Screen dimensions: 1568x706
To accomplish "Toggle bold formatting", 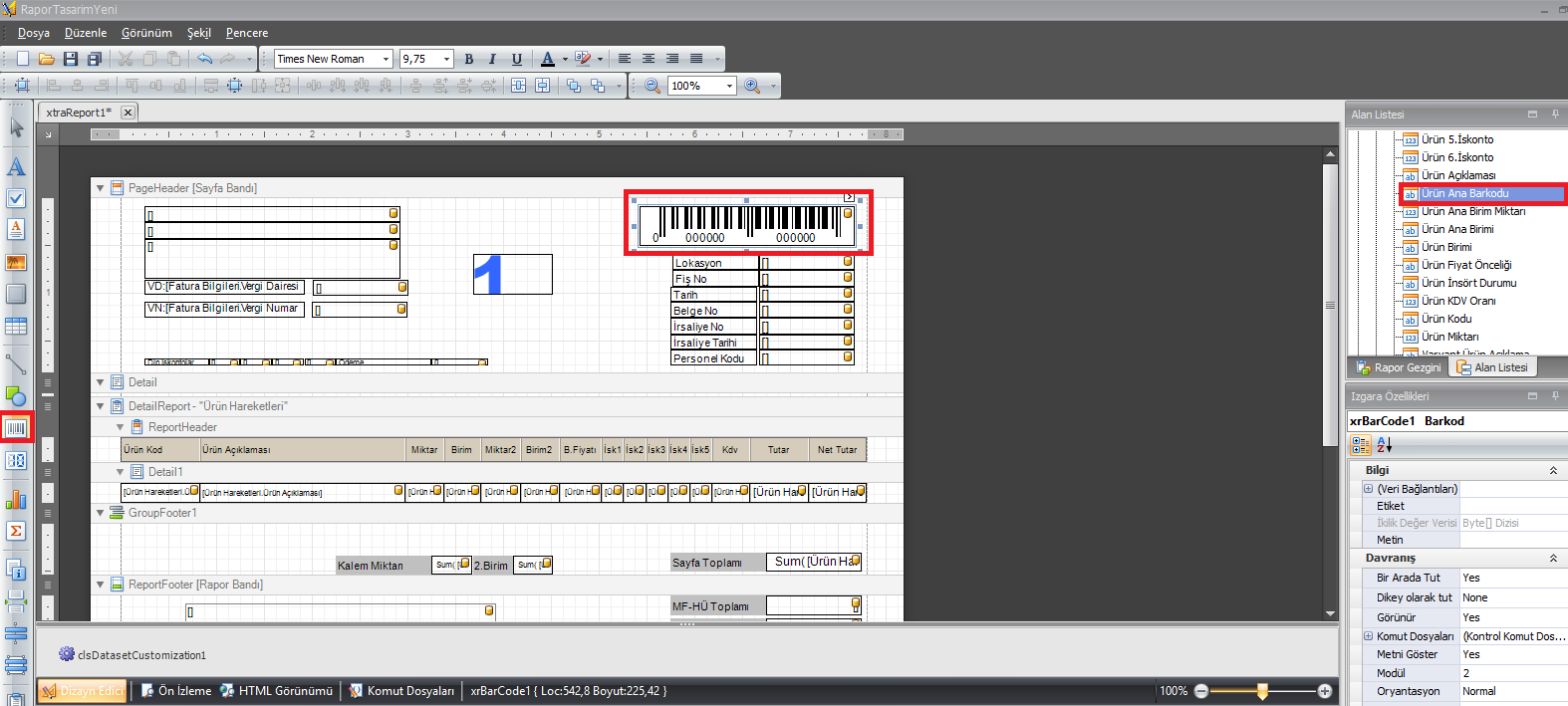I will [469, 59].
